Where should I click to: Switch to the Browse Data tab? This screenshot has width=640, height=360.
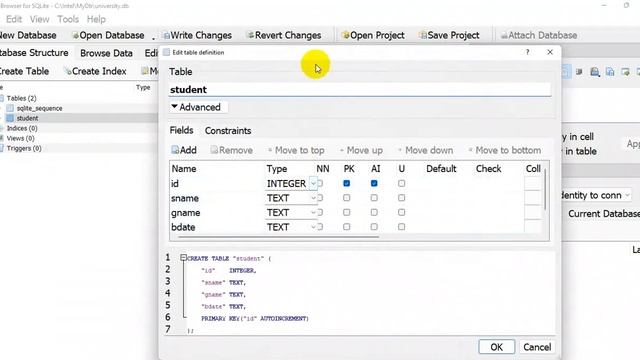point(106,53)
